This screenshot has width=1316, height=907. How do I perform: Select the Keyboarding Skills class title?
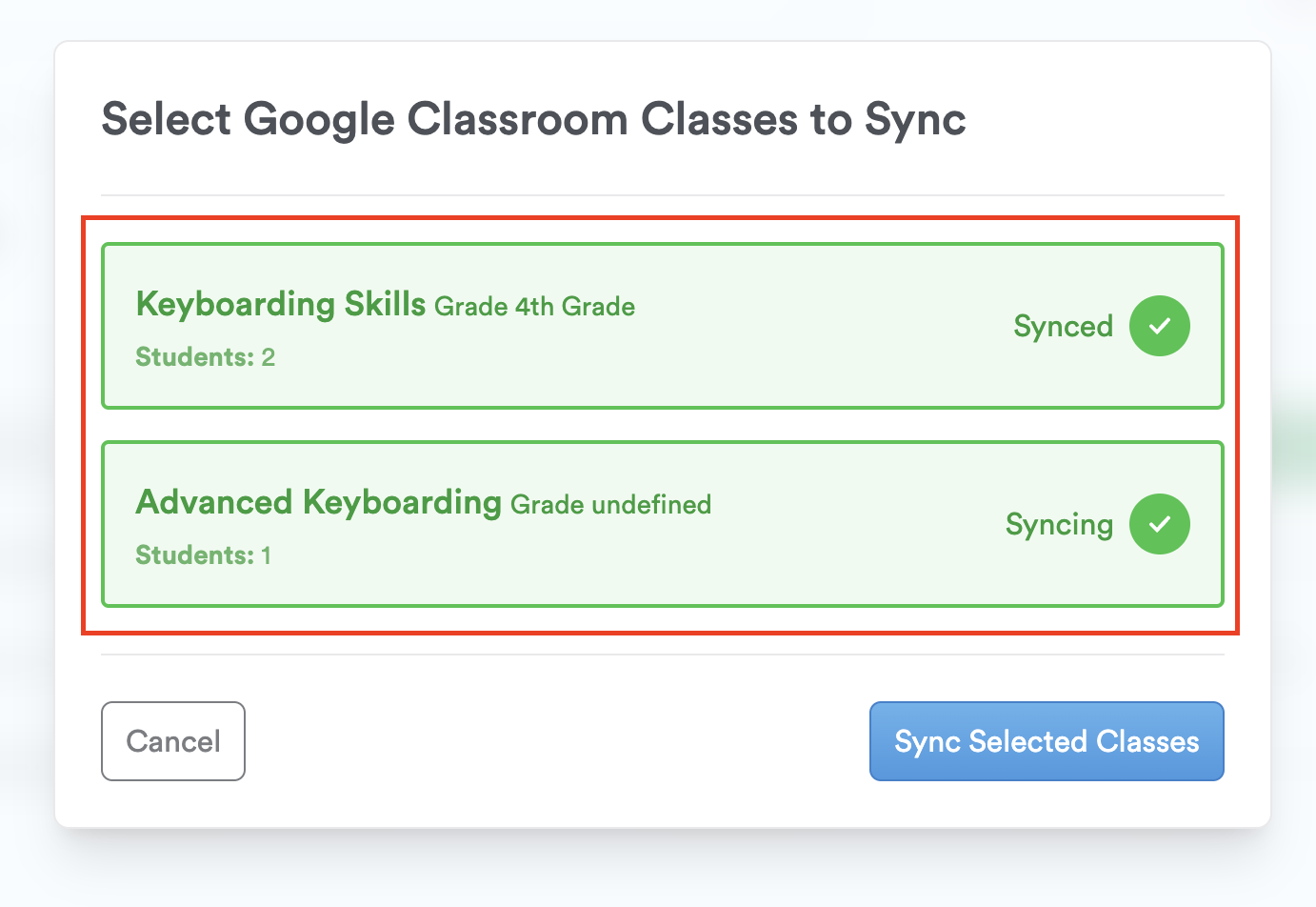click(281, 304)
